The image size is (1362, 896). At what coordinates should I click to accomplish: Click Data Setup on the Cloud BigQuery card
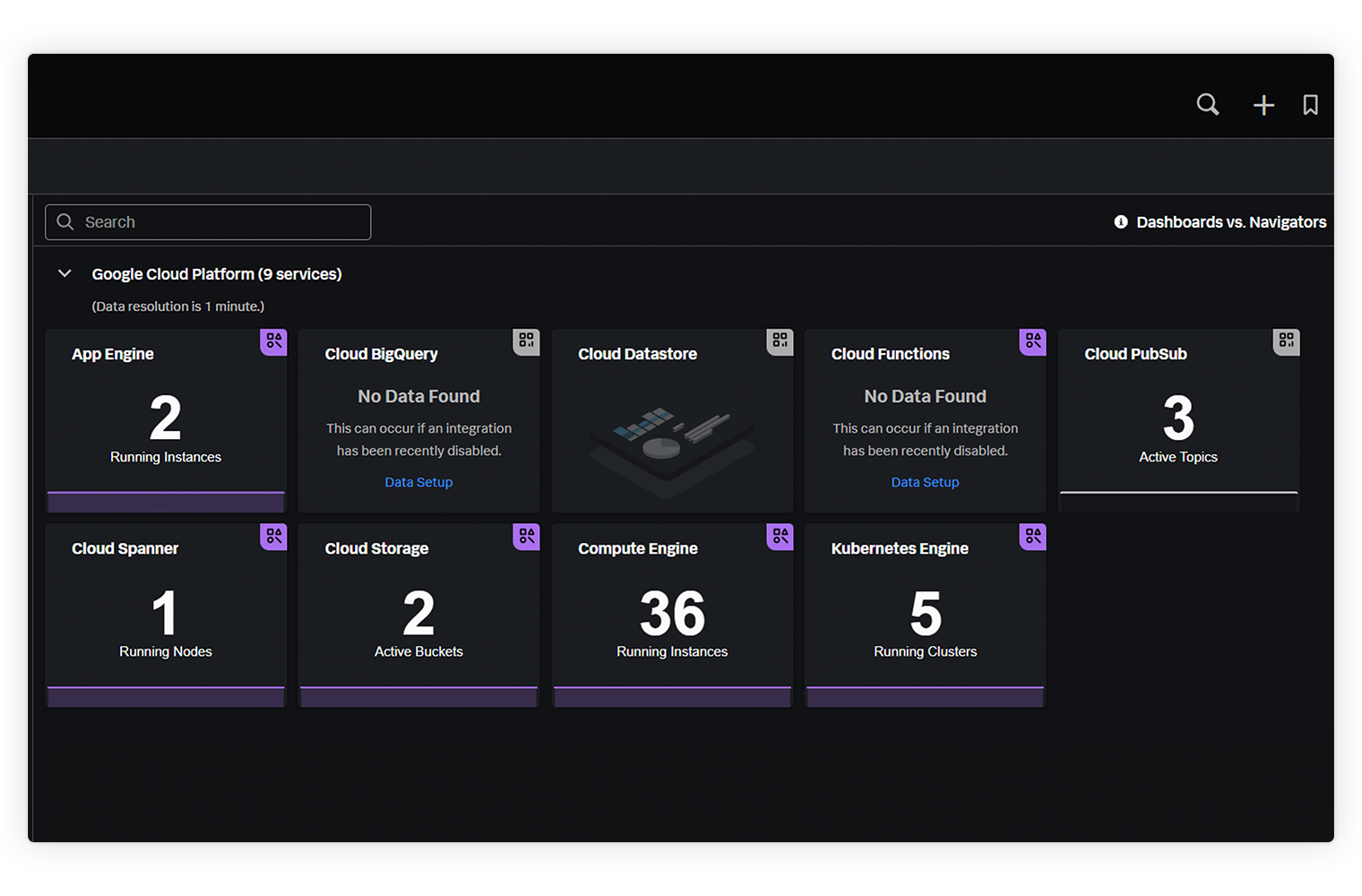click(x=418, y=482)
